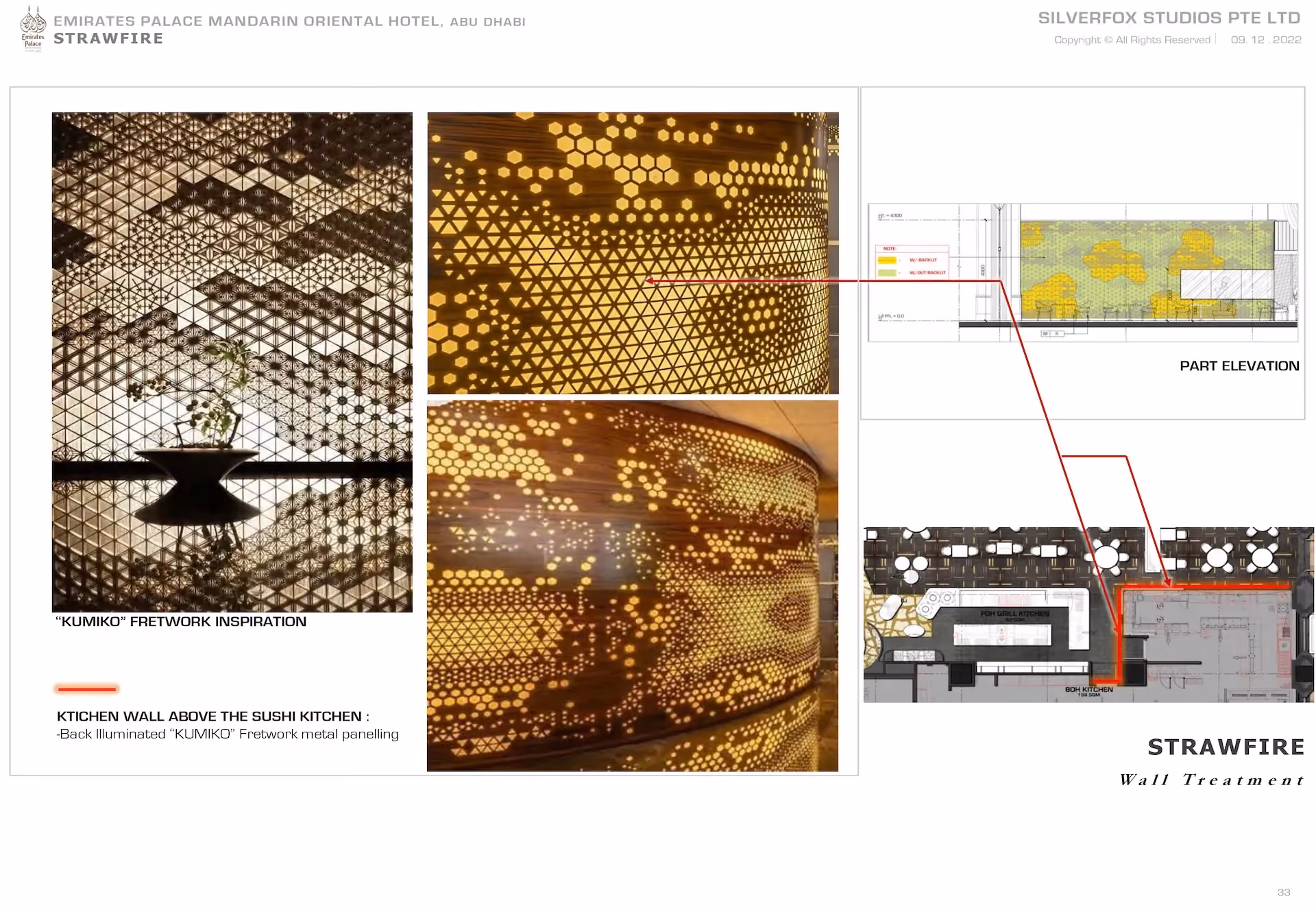This screenshot has width=1316, height=912.
Task: Click the bottom curved illuminated wall photo
Action: (x=632, y=586)
